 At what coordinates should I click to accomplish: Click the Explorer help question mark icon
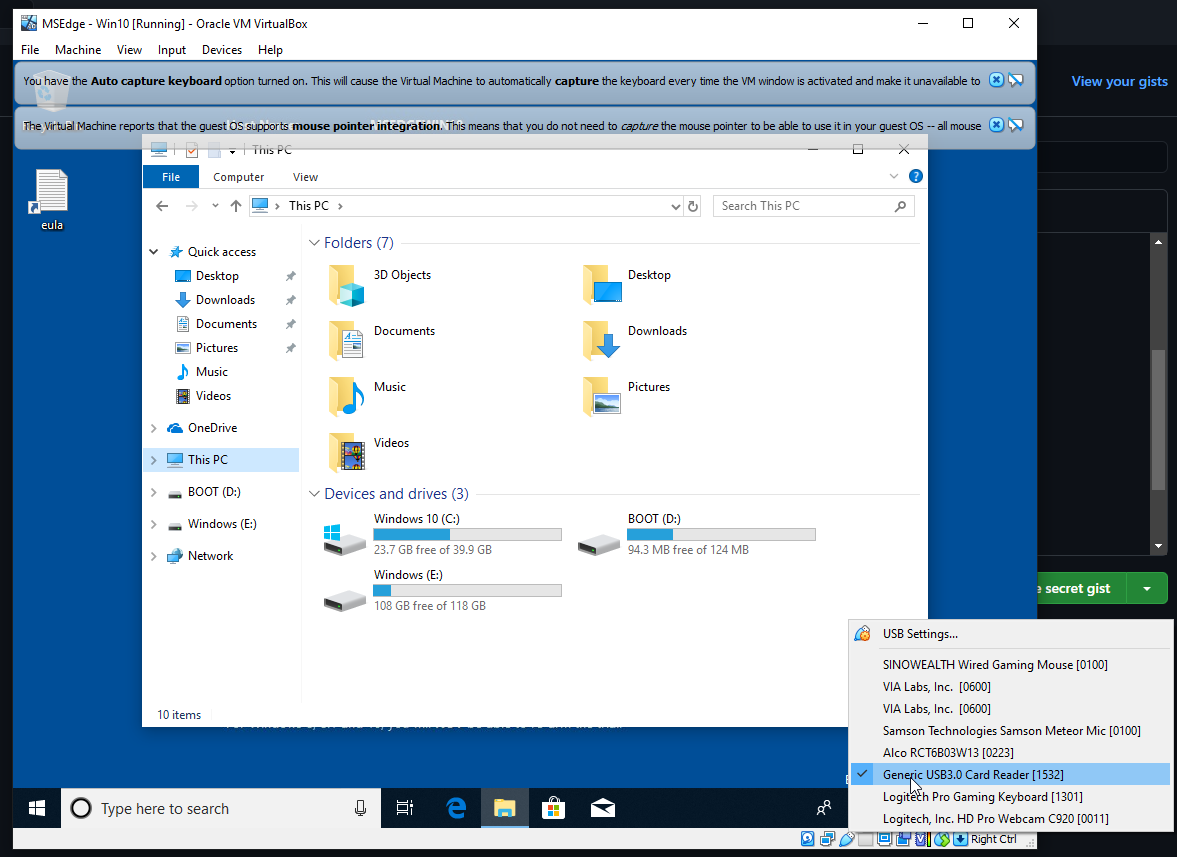[x=915, y=177]
